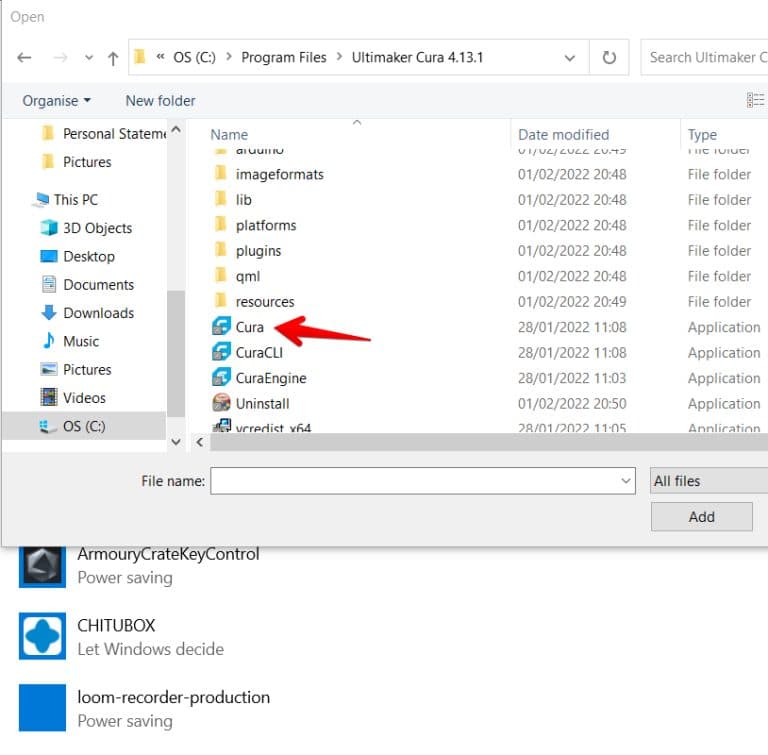Click 01/02/2022 20:49 date of resources
Image resolution: width=768 pixels, height=755 pixels.
(572, 302)
